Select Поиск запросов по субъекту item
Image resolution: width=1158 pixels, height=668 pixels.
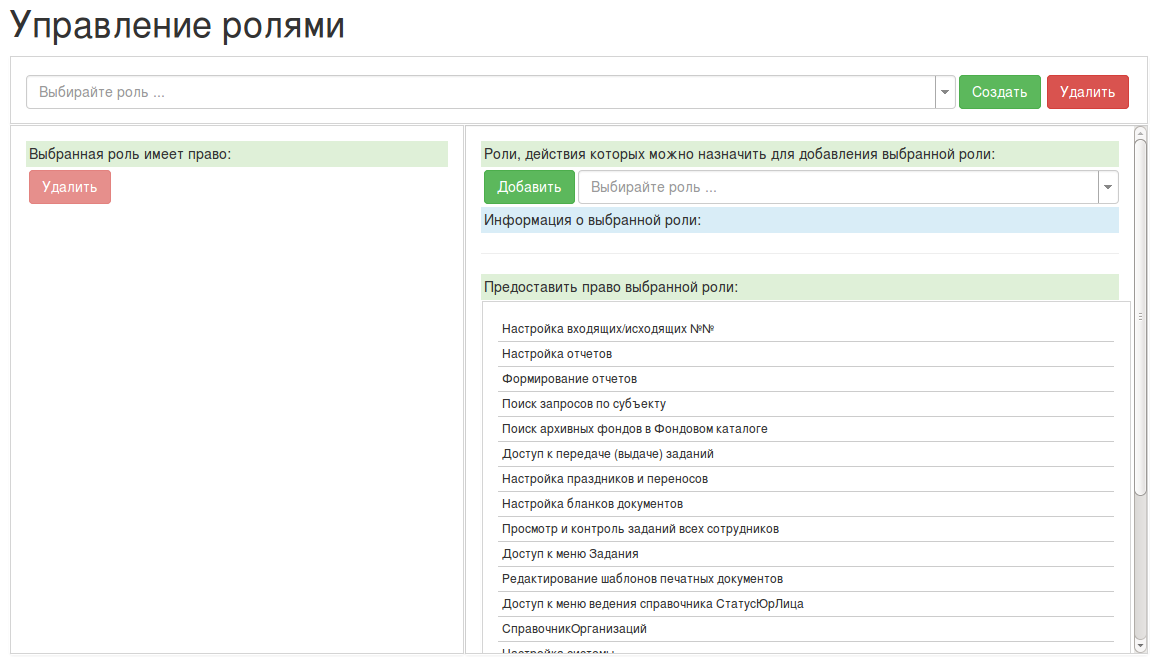coord(584,404)
